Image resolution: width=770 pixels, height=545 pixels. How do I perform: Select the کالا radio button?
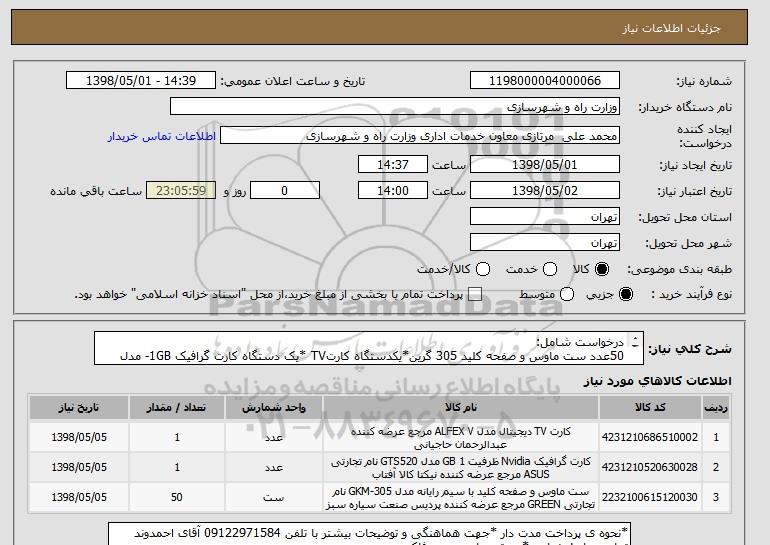click(x=602, y=269)
